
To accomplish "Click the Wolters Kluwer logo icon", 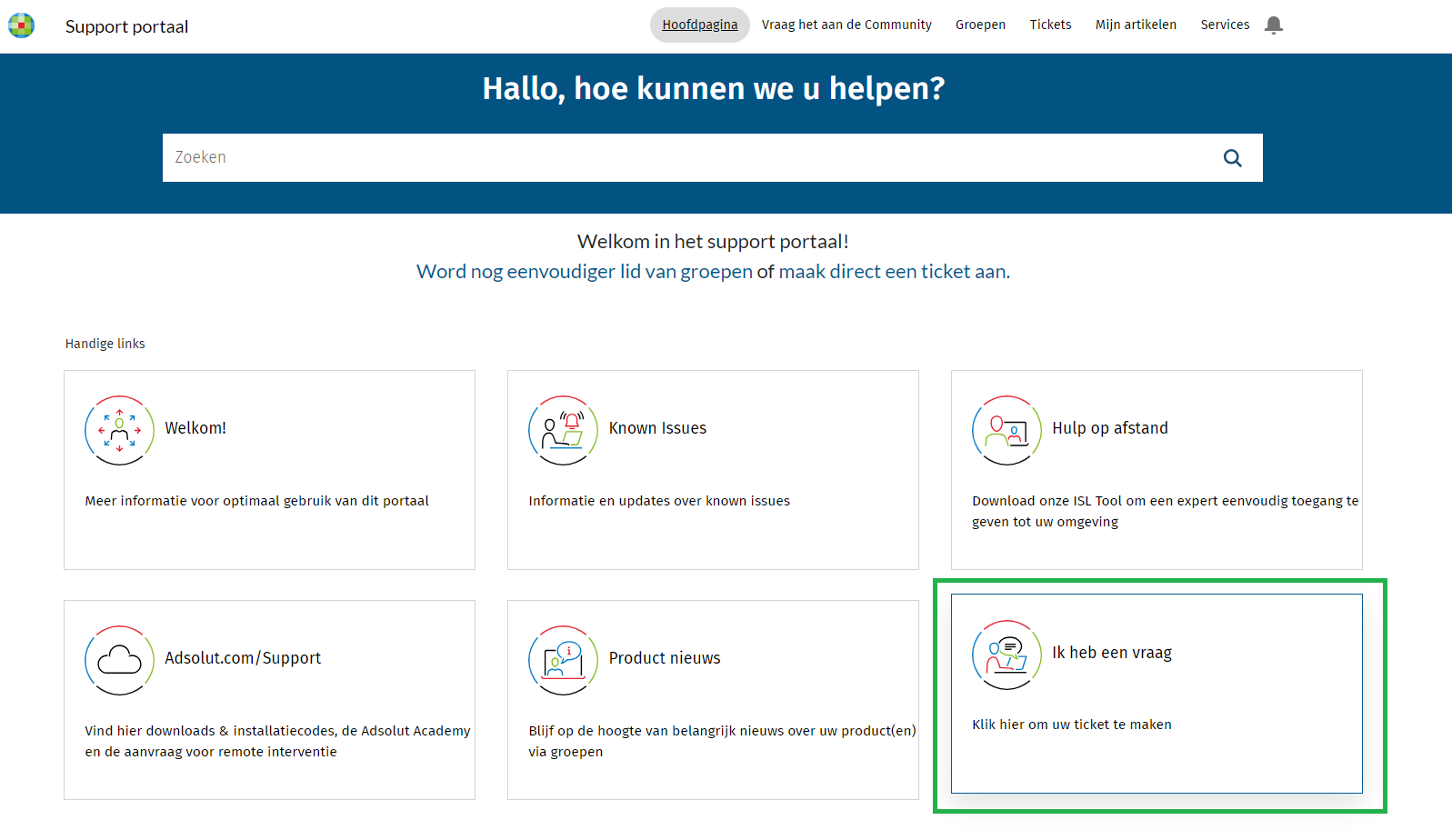I will click(21, 25).
